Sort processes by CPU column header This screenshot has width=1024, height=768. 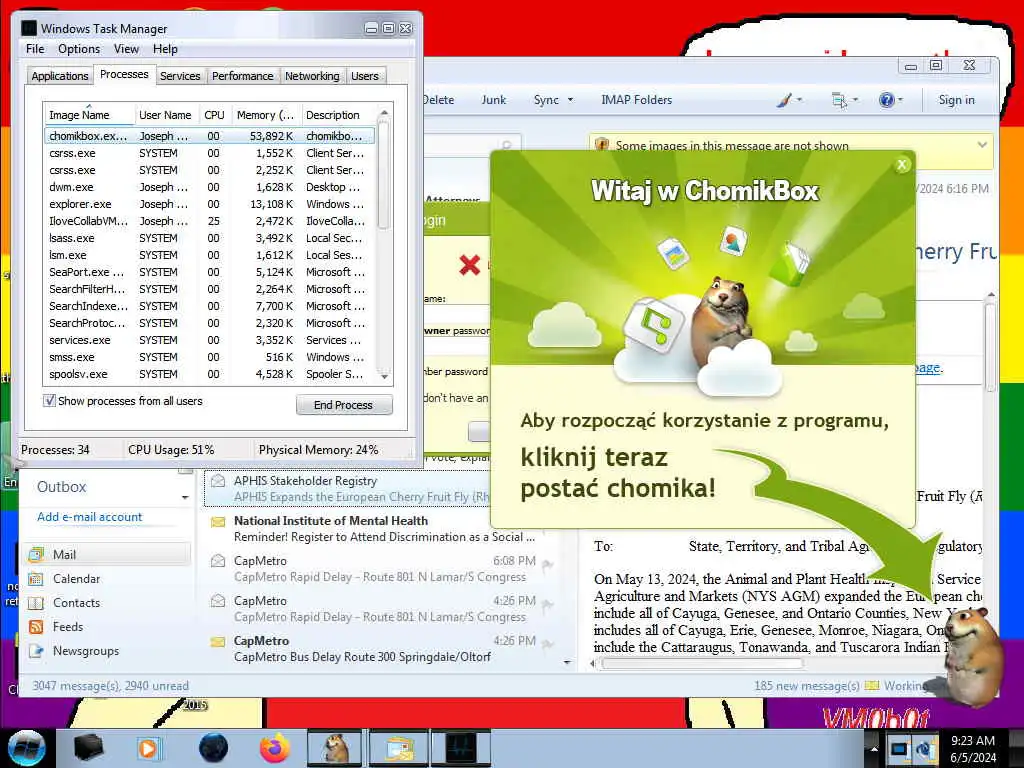tap(214, 115)
